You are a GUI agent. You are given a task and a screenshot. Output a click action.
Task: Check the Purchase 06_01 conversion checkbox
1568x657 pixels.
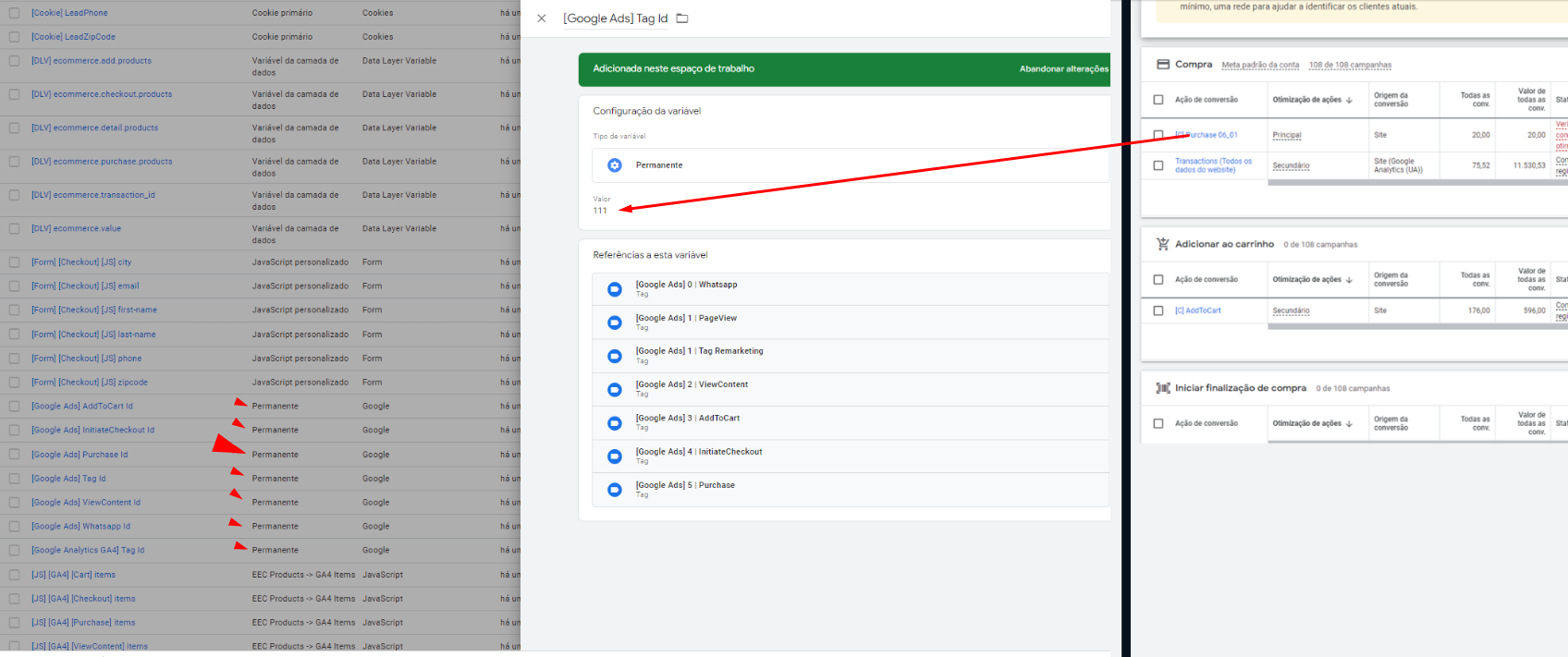[x=1158, y=135]
